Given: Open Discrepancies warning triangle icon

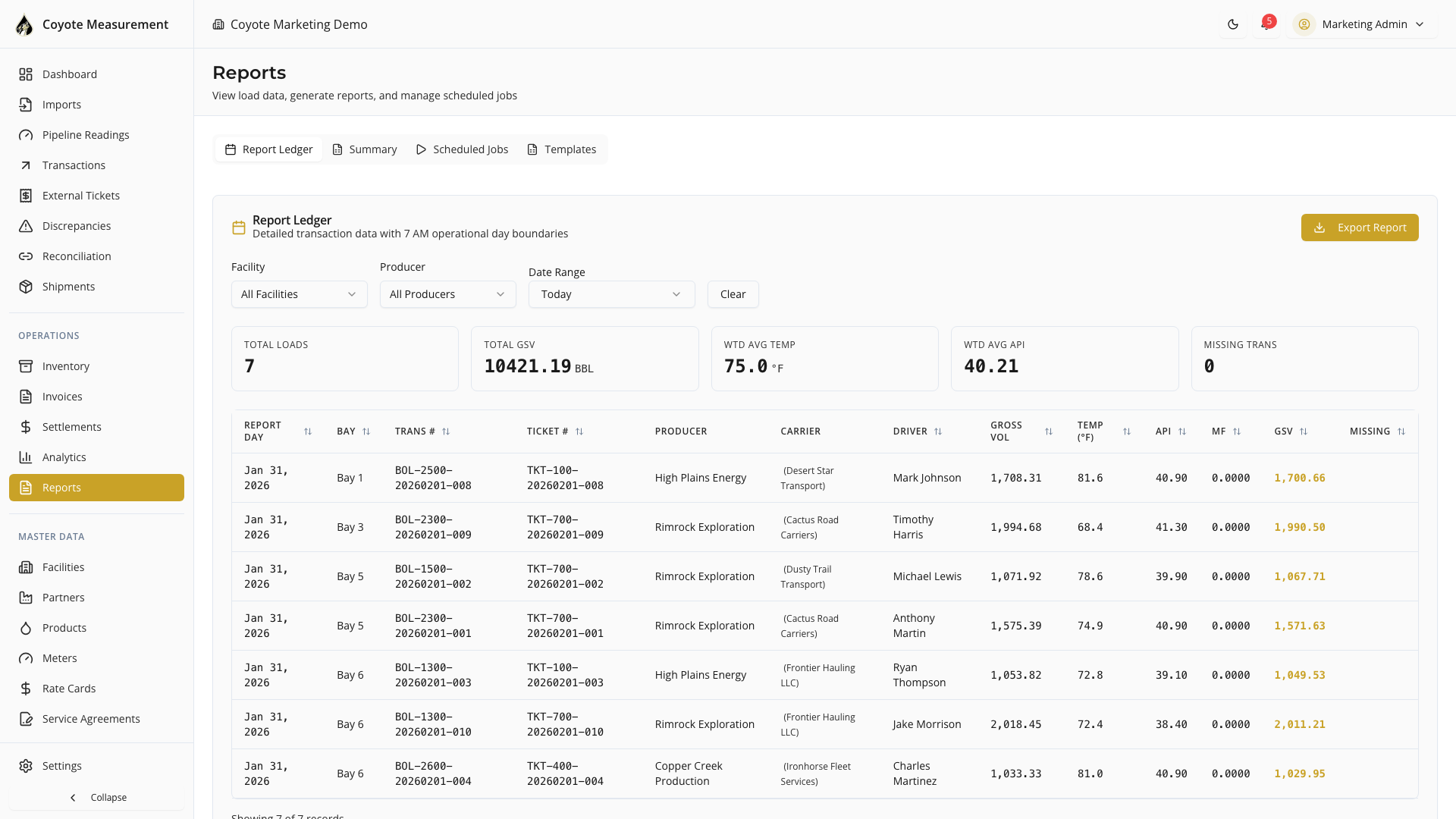Looking at the screenshot, I should tap(26, 226).
